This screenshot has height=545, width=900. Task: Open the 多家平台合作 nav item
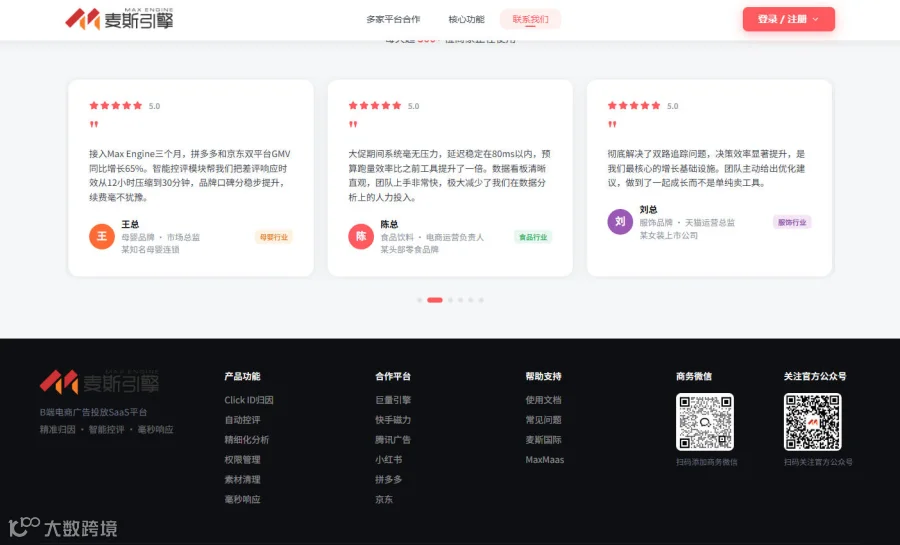[x=393, y=20]
